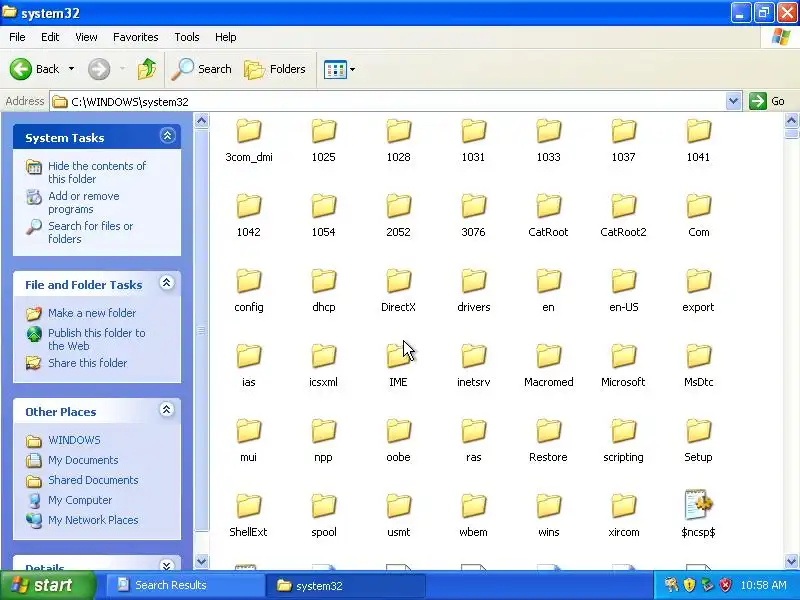This screenshot has height=600, width=800.
Task: Open My Network Places link
Action: coord(93,520)
